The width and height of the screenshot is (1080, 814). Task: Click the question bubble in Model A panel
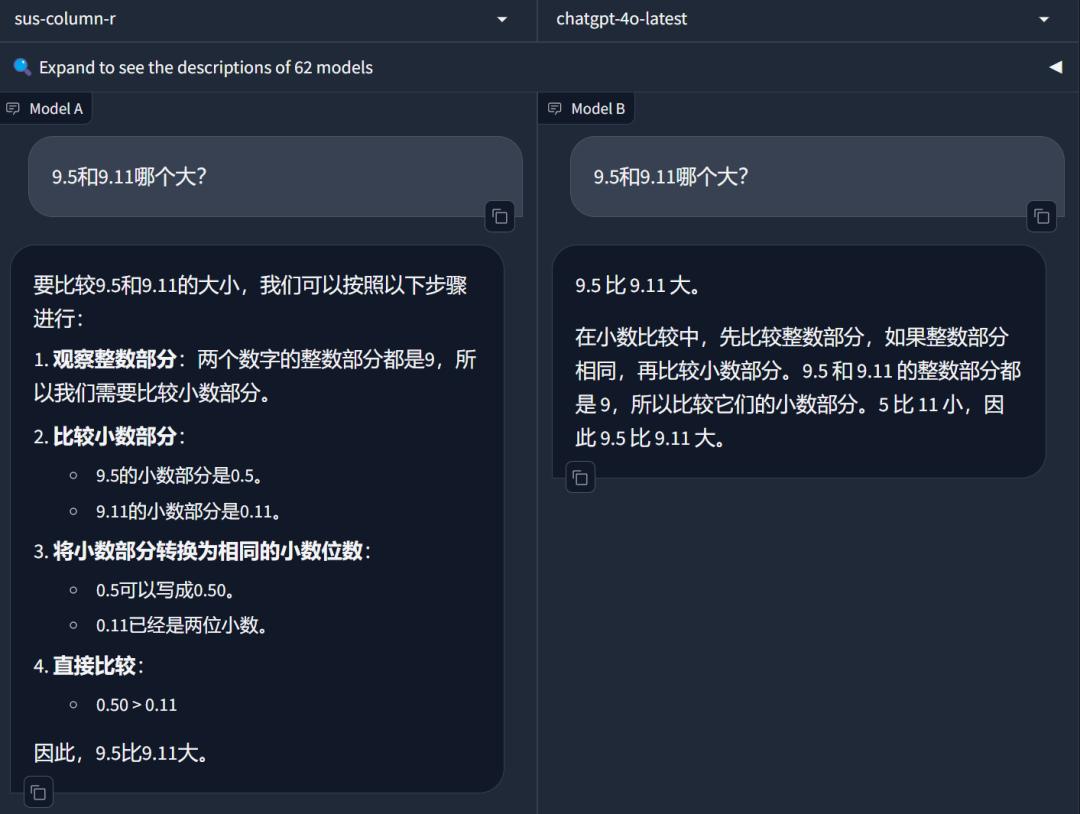pyautogui.click(x=275, y=177)
